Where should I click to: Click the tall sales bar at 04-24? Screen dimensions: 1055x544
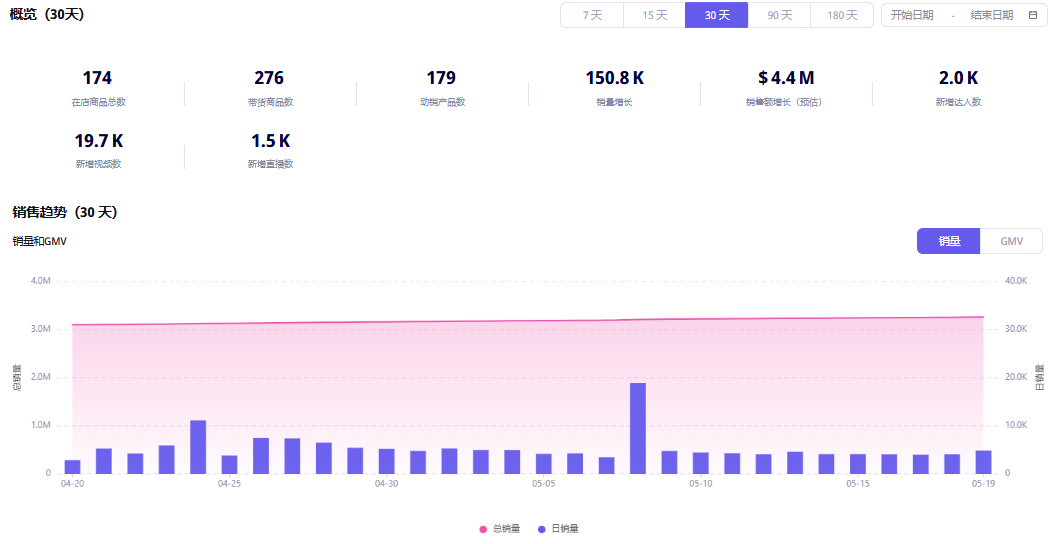[198, 446]
